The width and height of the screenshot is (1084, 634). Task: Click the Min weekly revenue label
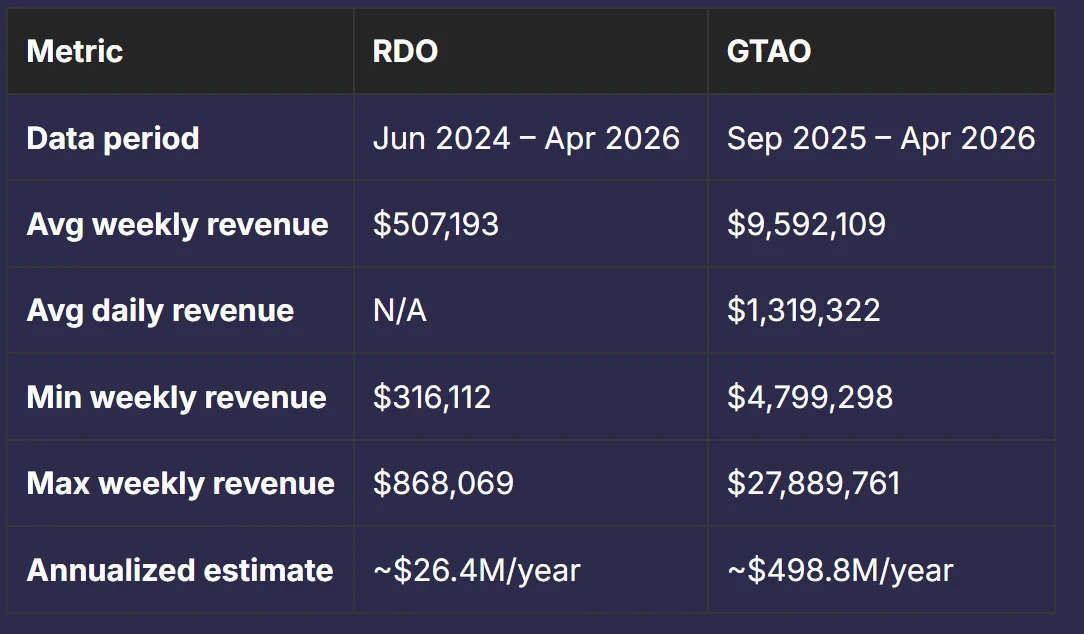pyautogui.click(x=176, y=398)
